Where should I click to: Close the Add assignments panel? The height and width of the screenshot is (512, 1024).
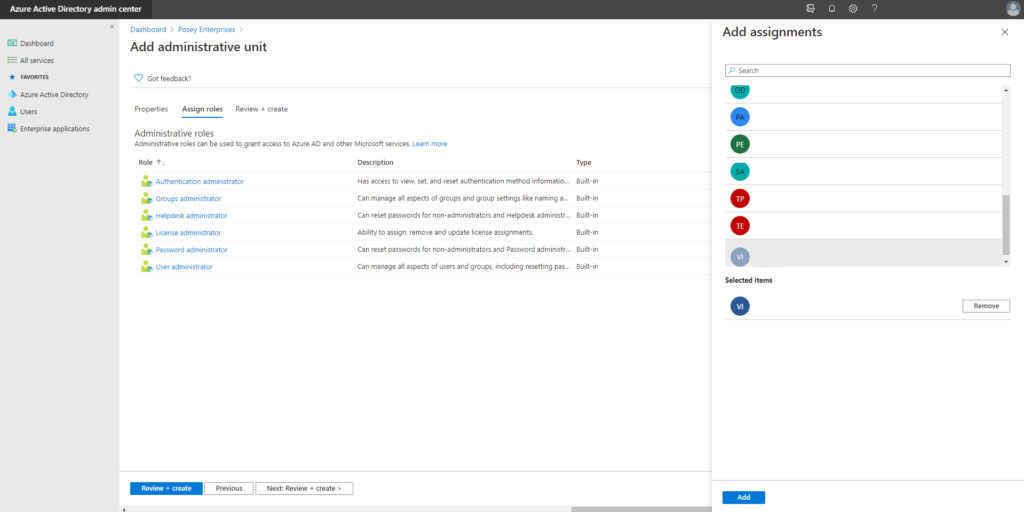[1004, 32]
